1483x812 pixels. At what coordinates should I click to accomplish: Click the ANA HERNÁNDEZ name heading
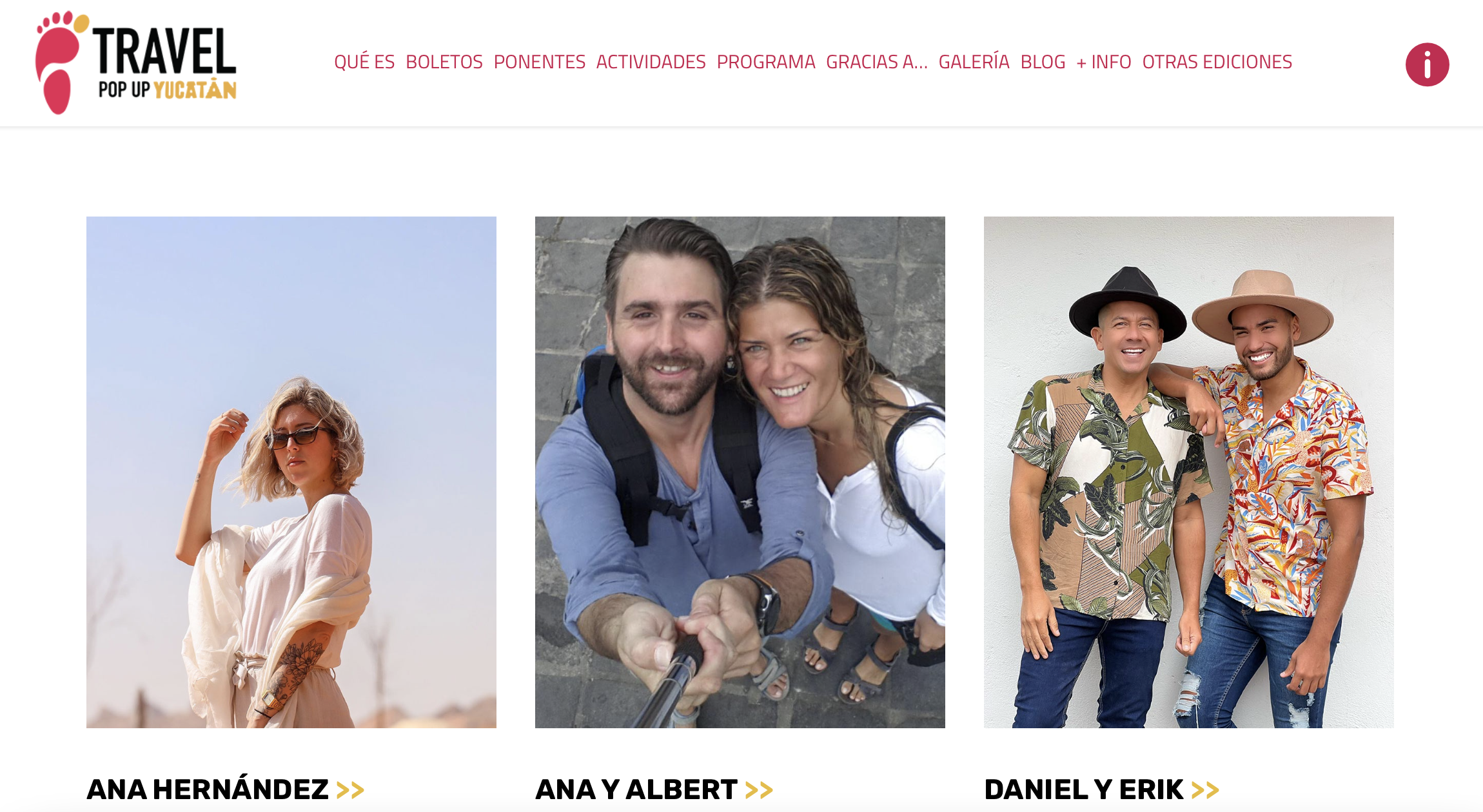pyautogui.click(x=208, y=789)
